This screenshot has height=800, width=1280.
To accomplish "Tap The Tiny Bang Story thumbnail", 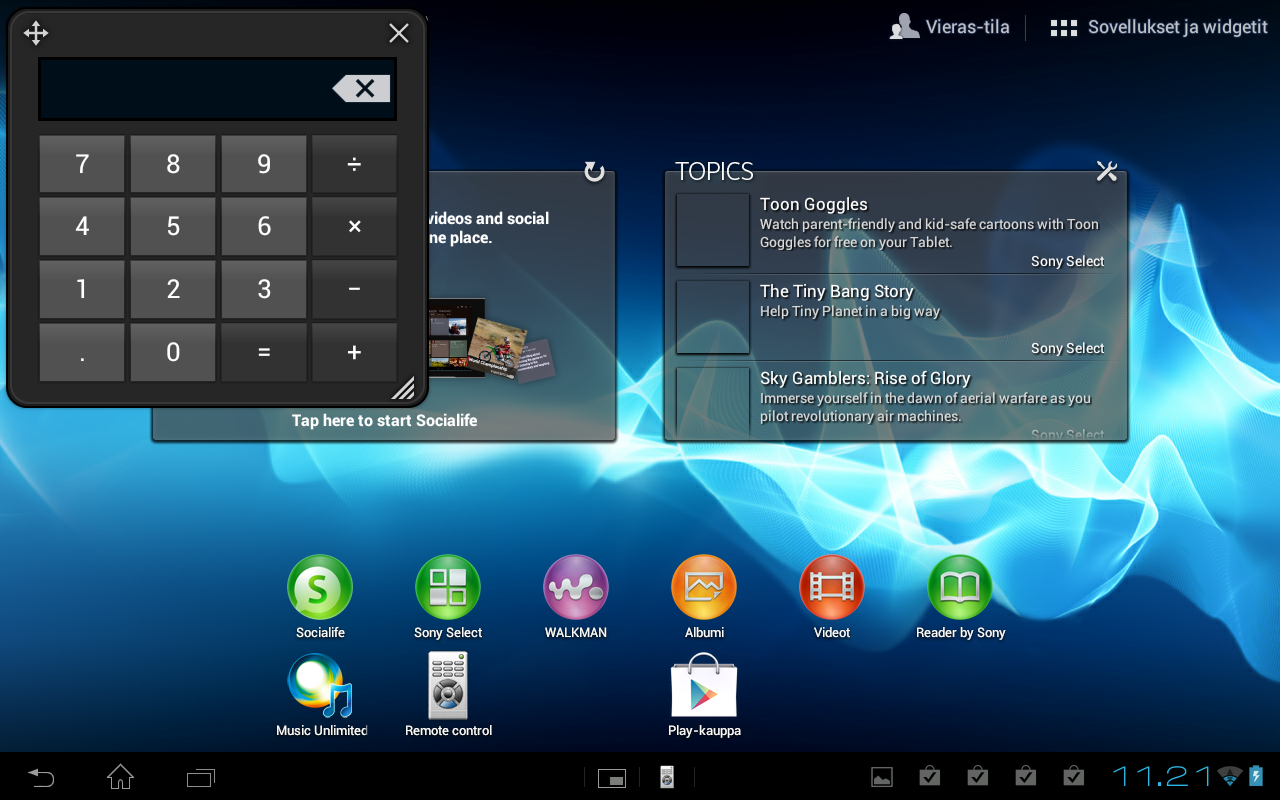I will tap(713, 317).
